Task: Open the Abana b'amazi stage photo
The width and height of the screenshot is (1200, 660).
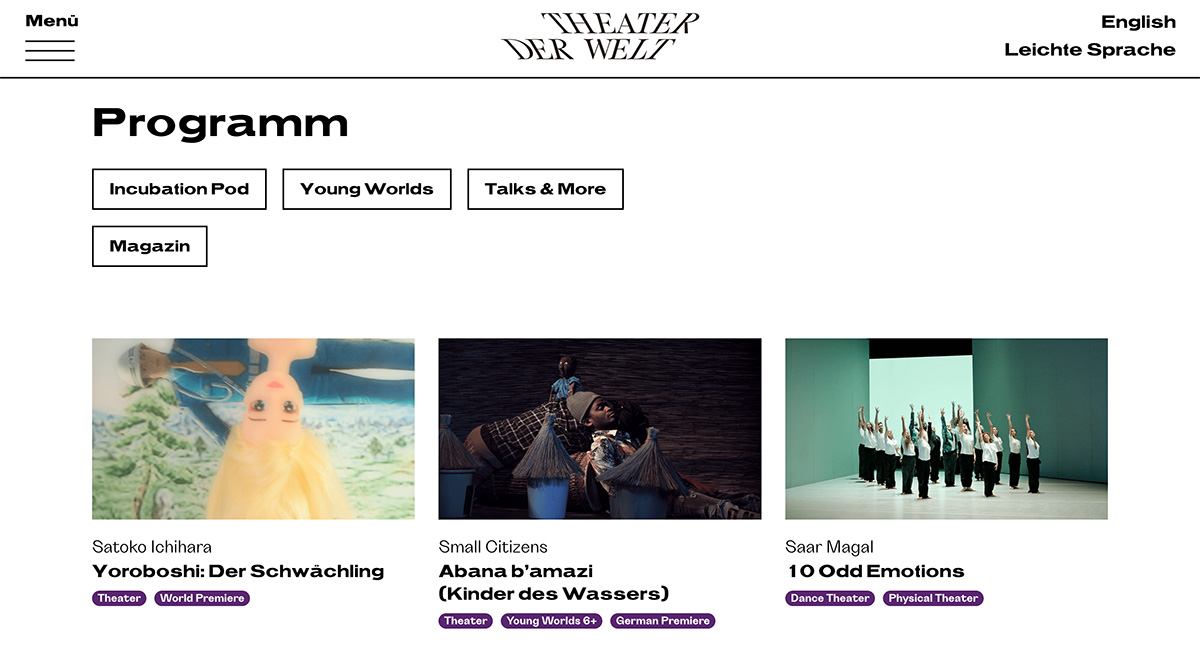Action: click(600, 429)
